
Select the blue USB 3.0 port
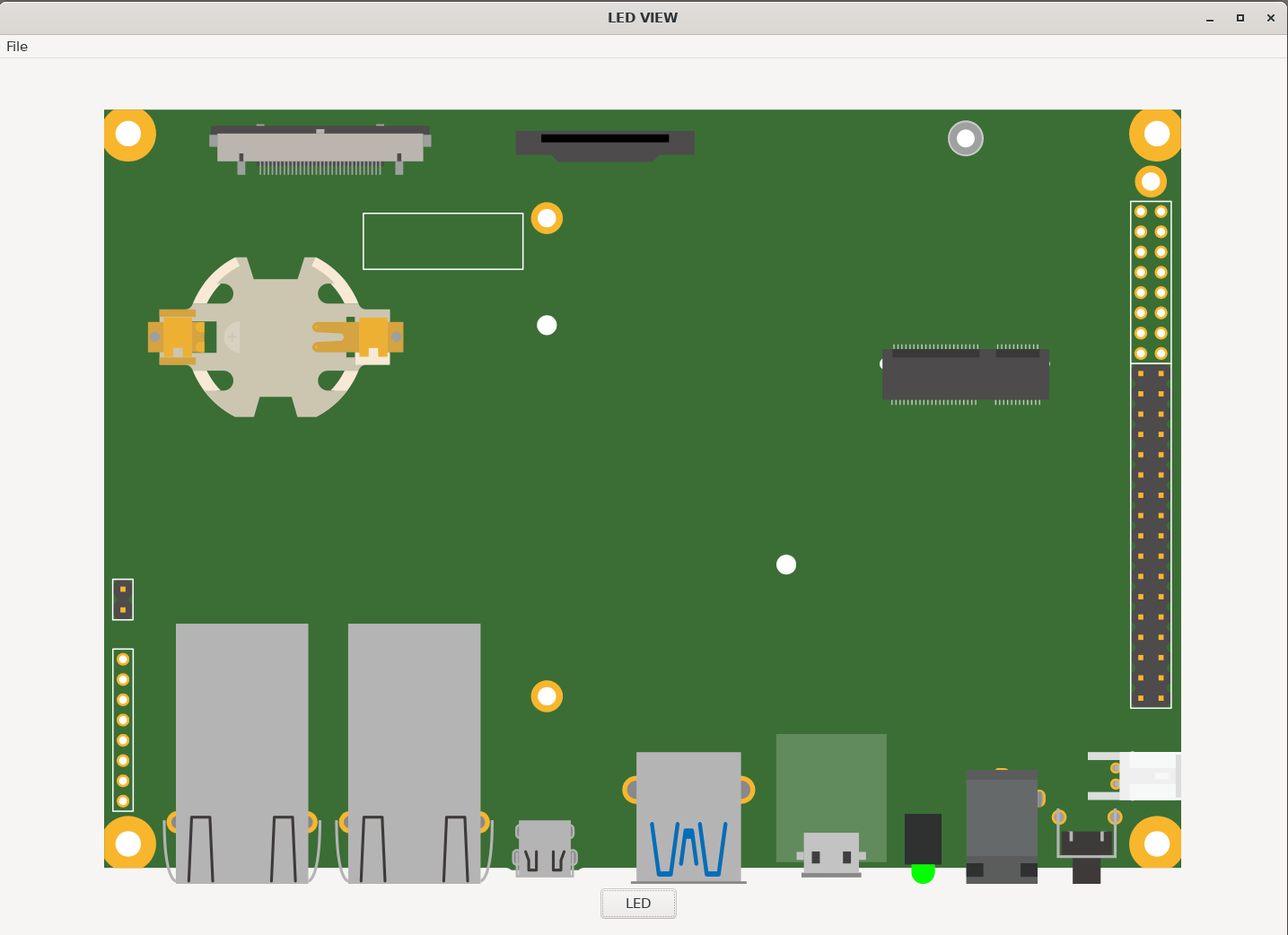coord(688,818)
